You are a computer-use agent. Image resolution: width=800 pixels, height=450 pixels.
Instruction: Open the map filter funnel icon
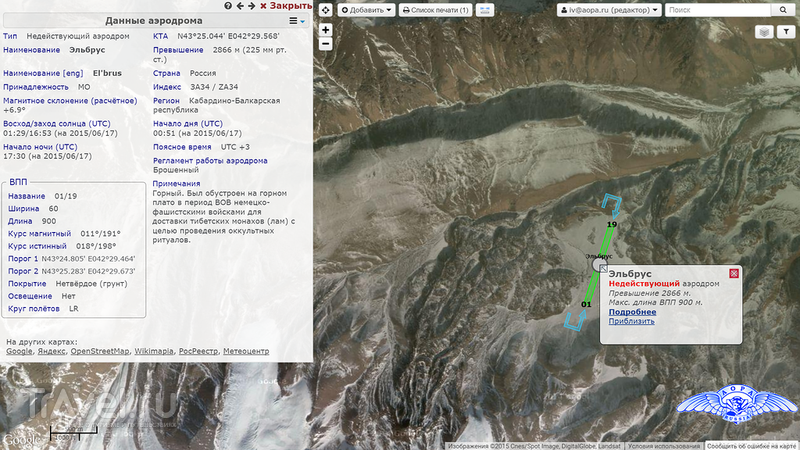click(786, 32)
